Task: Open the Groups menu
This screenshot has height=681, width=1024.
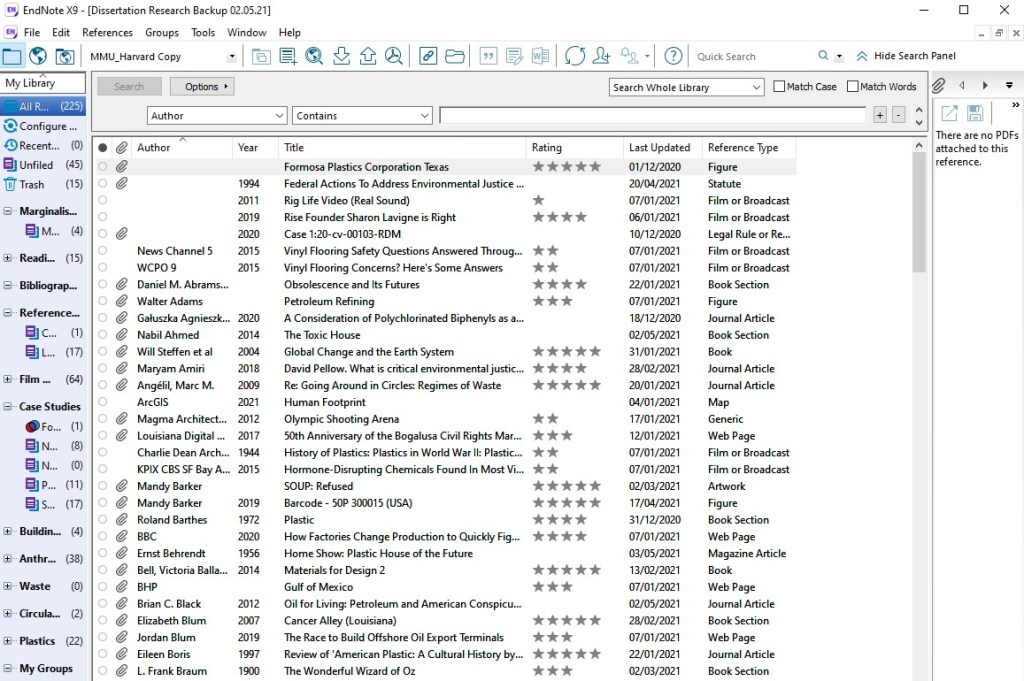Action: point(162,32)
